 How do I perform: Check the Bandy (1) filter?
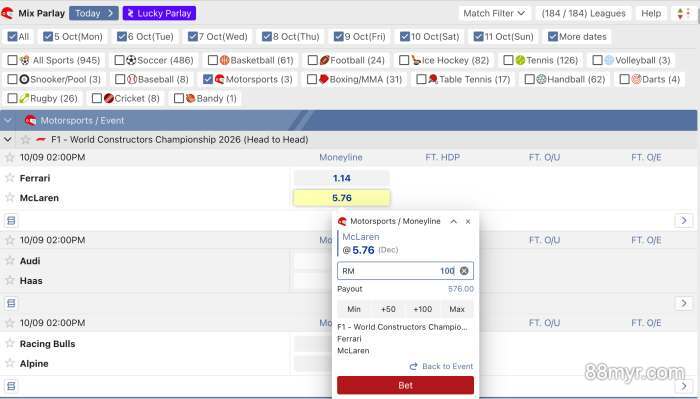pyautogui.click(x=179, y=98)
